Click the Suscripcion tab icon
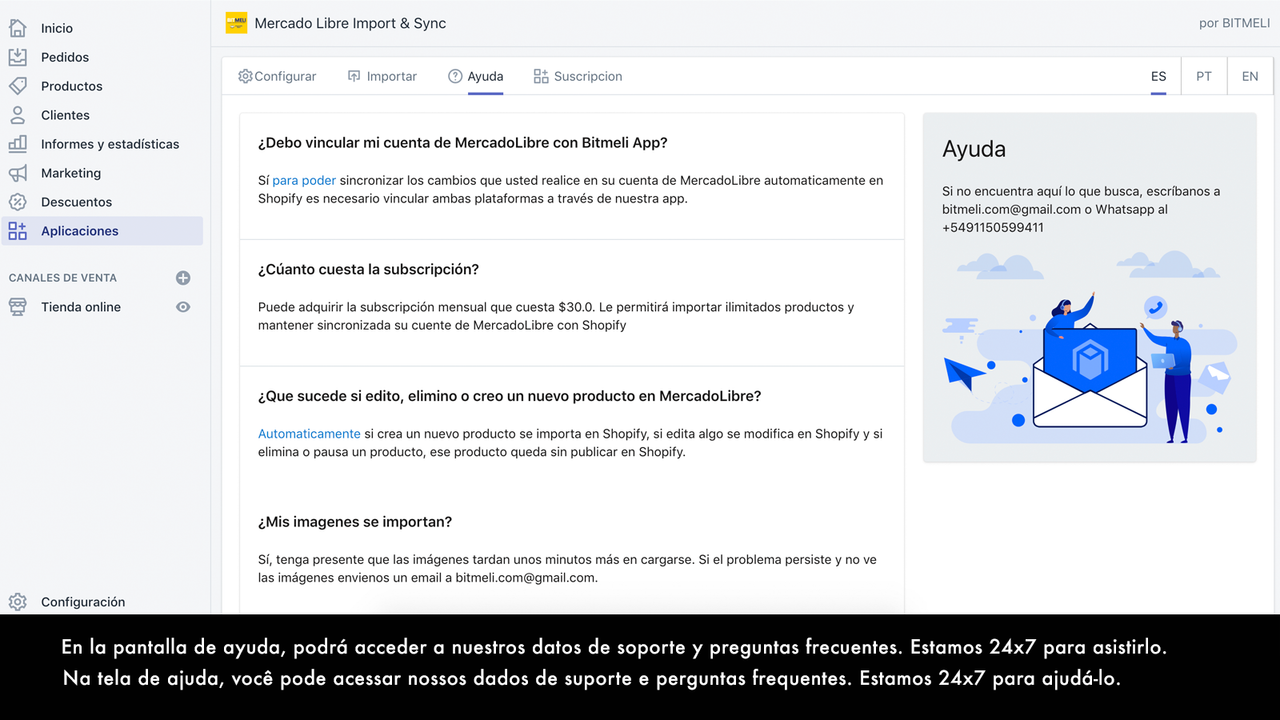 point(541,76)
